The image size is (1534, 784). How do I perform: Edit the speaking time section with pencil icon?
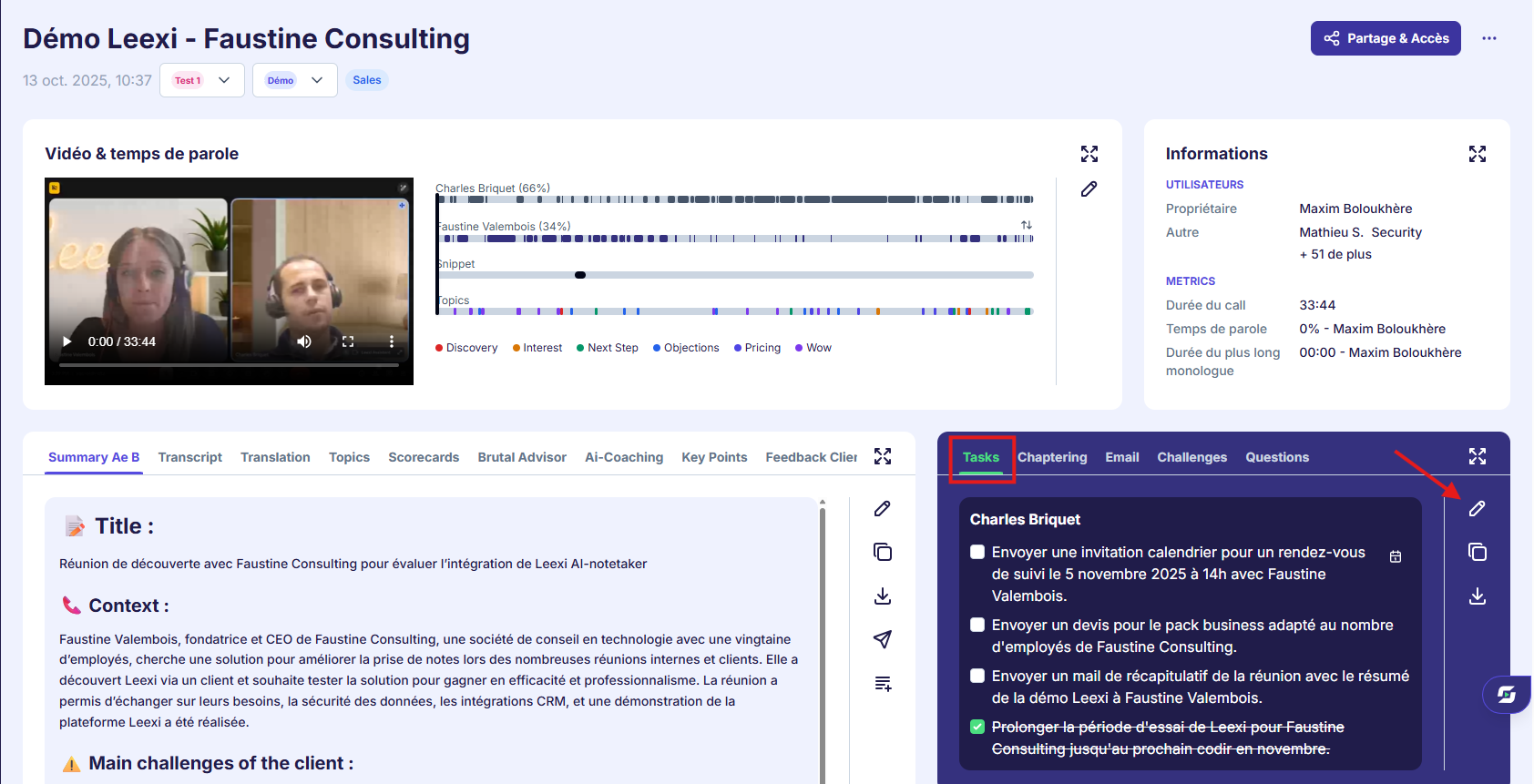coord(1089,189)
